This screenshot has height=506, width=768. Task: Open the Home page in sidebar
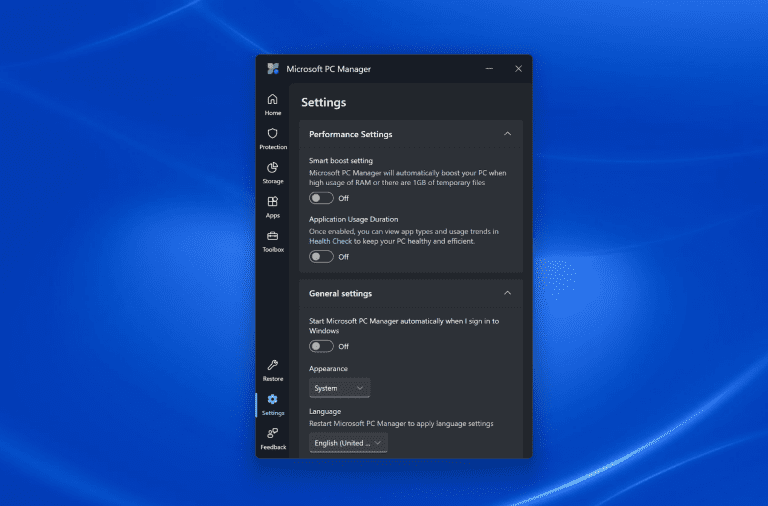272,104
